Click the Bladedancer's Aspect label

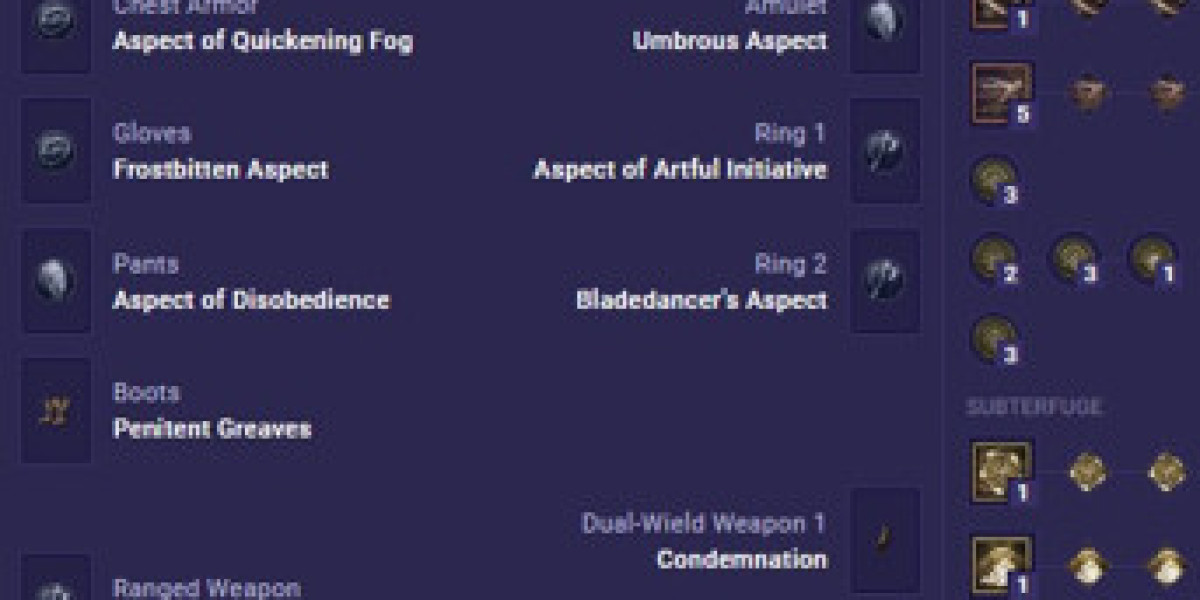click(702, 300)
